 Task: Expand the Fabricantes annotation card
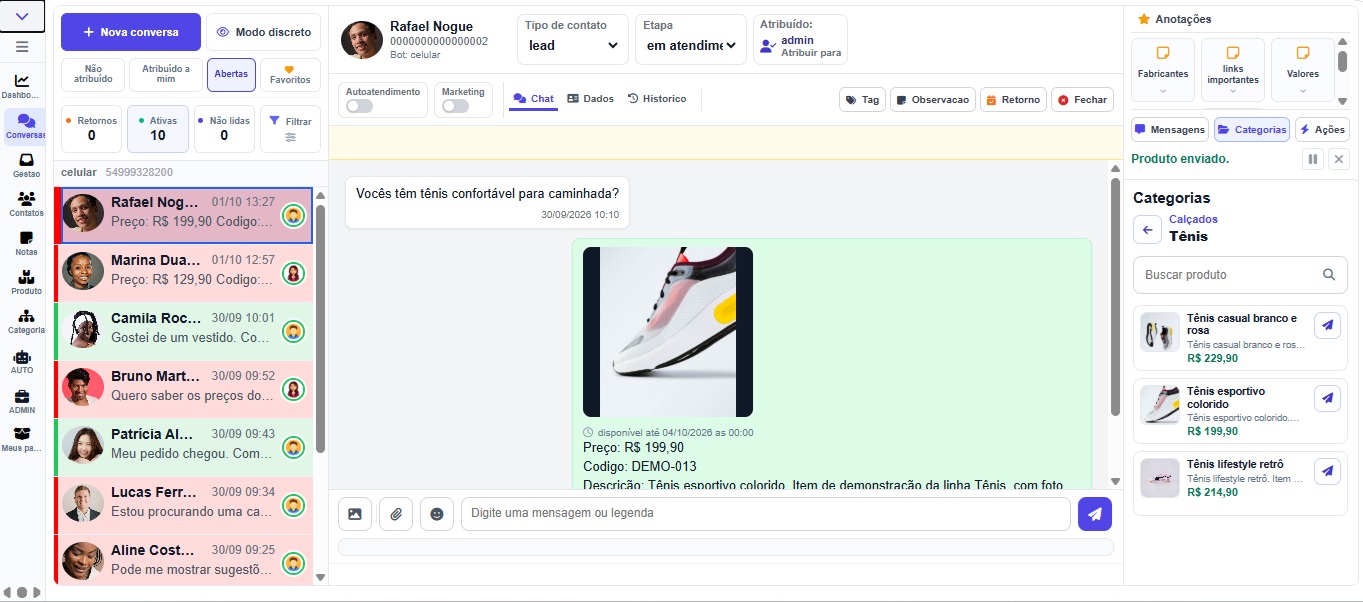[1163, 70]
